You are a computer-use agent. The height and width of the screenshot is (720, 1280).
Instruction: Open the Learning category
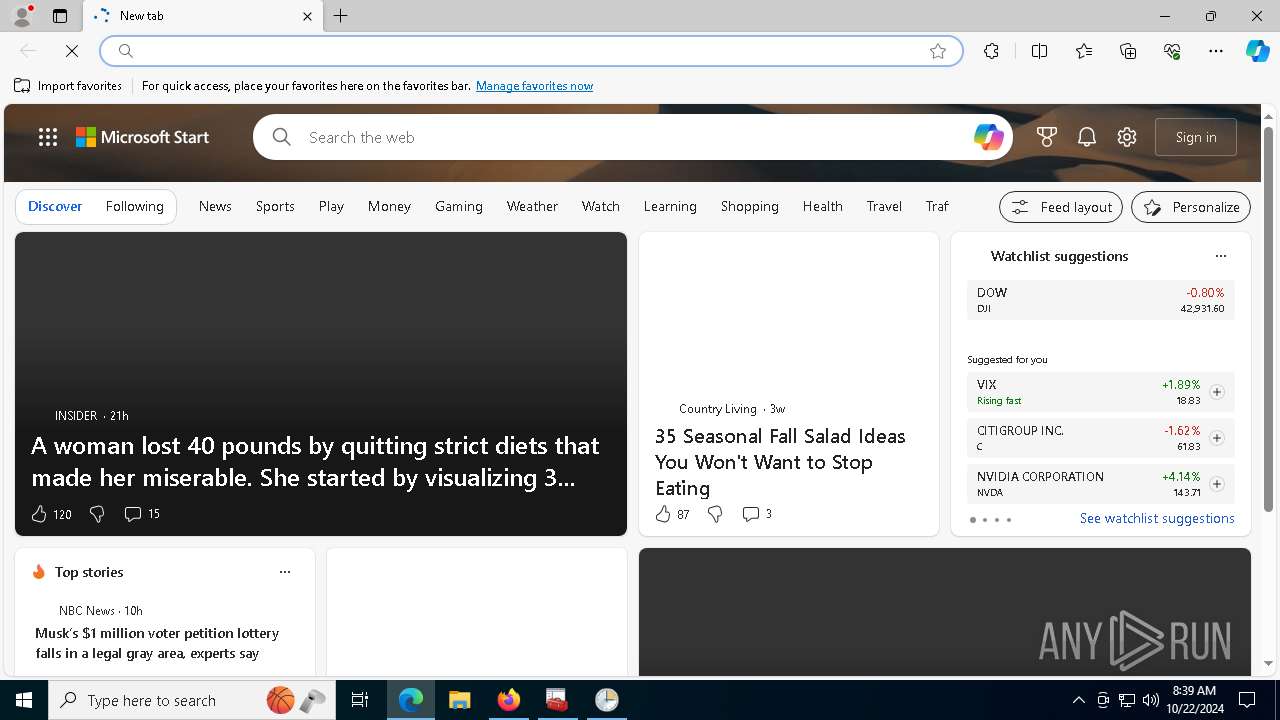click(x=670, y=206)
